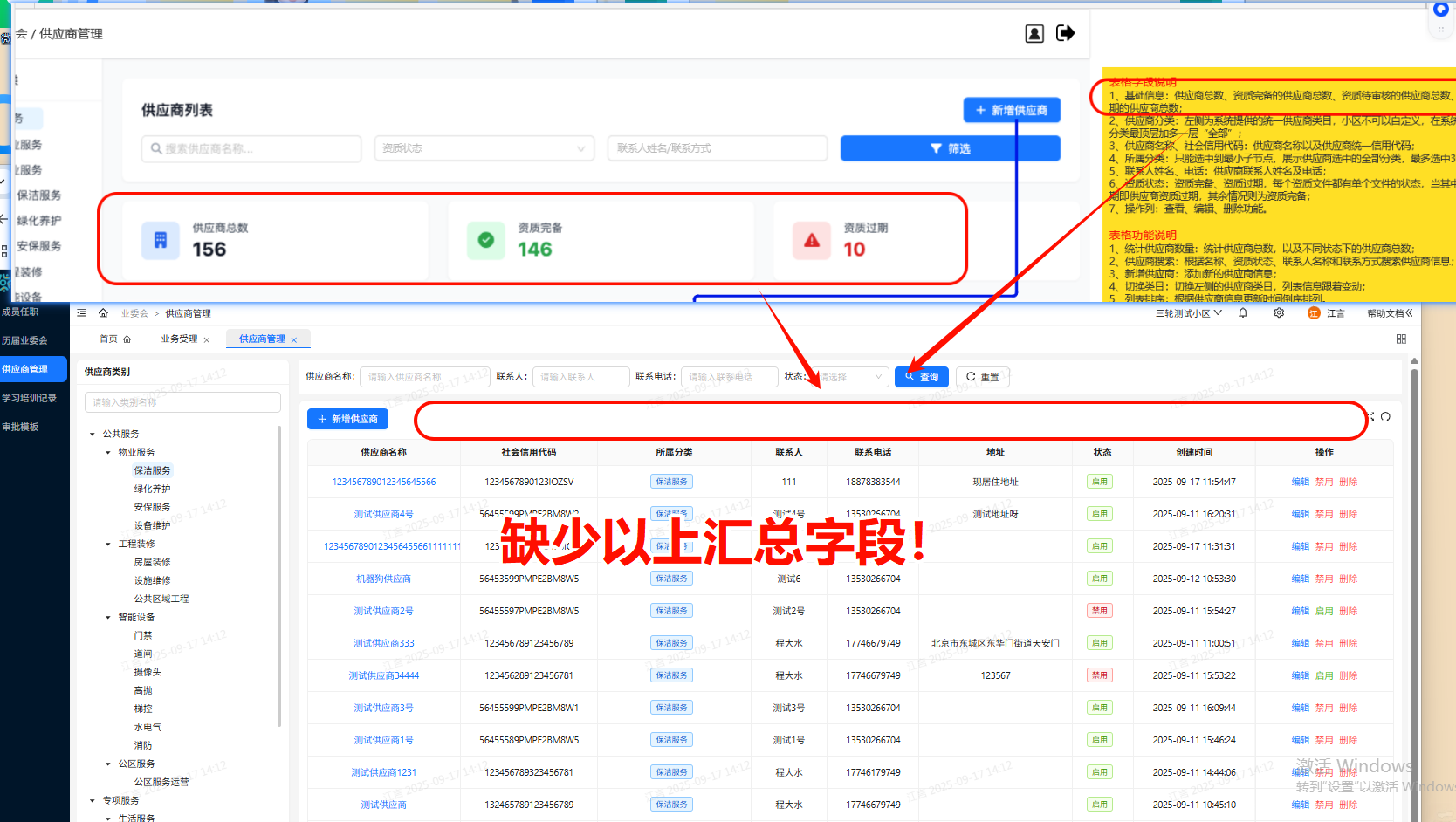1456x822 pixels.
Task: Click 新增供应商 above the table
Action: click(x=347, y=419)
